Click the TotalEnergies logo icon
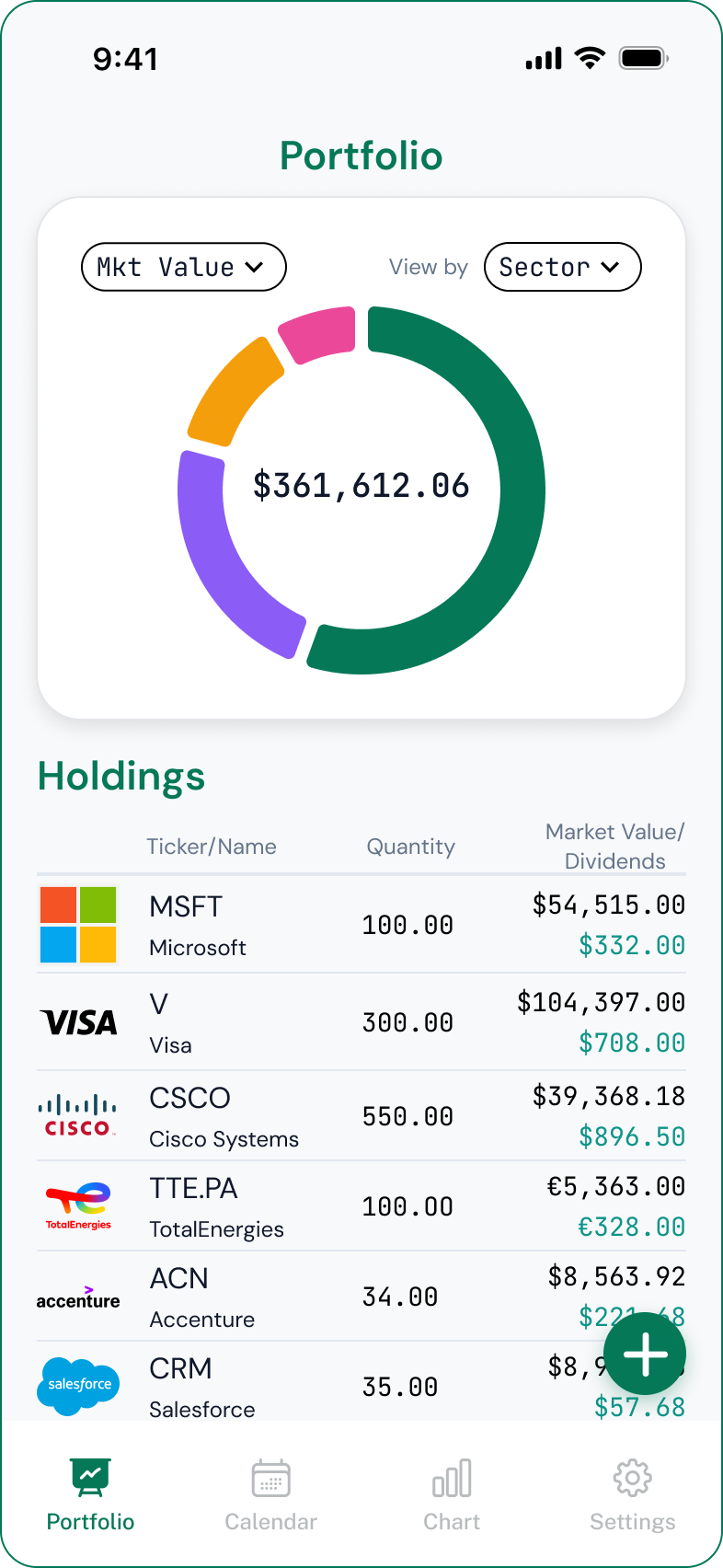The image size is (723, 1568). tap(78, 1205)
